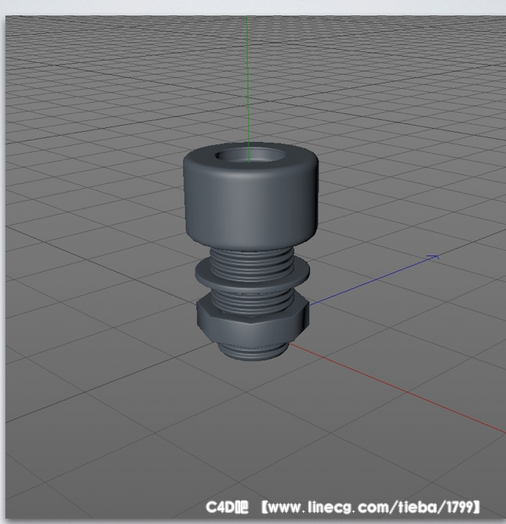Select the hexagonal nut on the model
Image resolution: width=506 pixels, height=524 pixels.
[x=252, y=322]
